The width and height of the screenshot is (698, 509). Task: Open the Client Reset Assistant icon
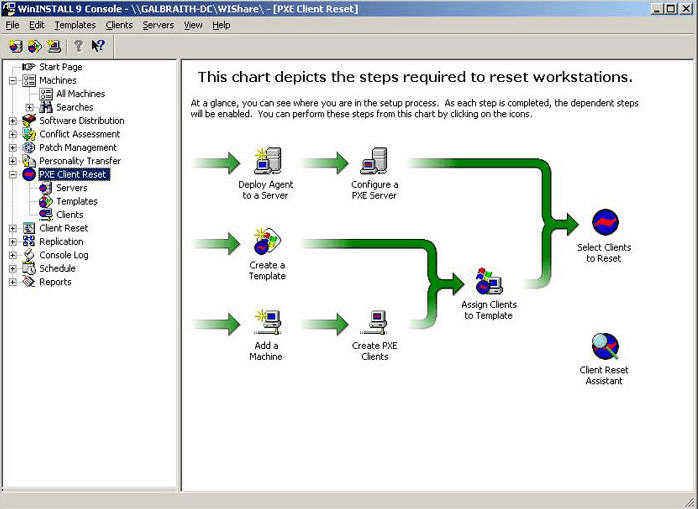pyautogui.click(x=605, y=346)
